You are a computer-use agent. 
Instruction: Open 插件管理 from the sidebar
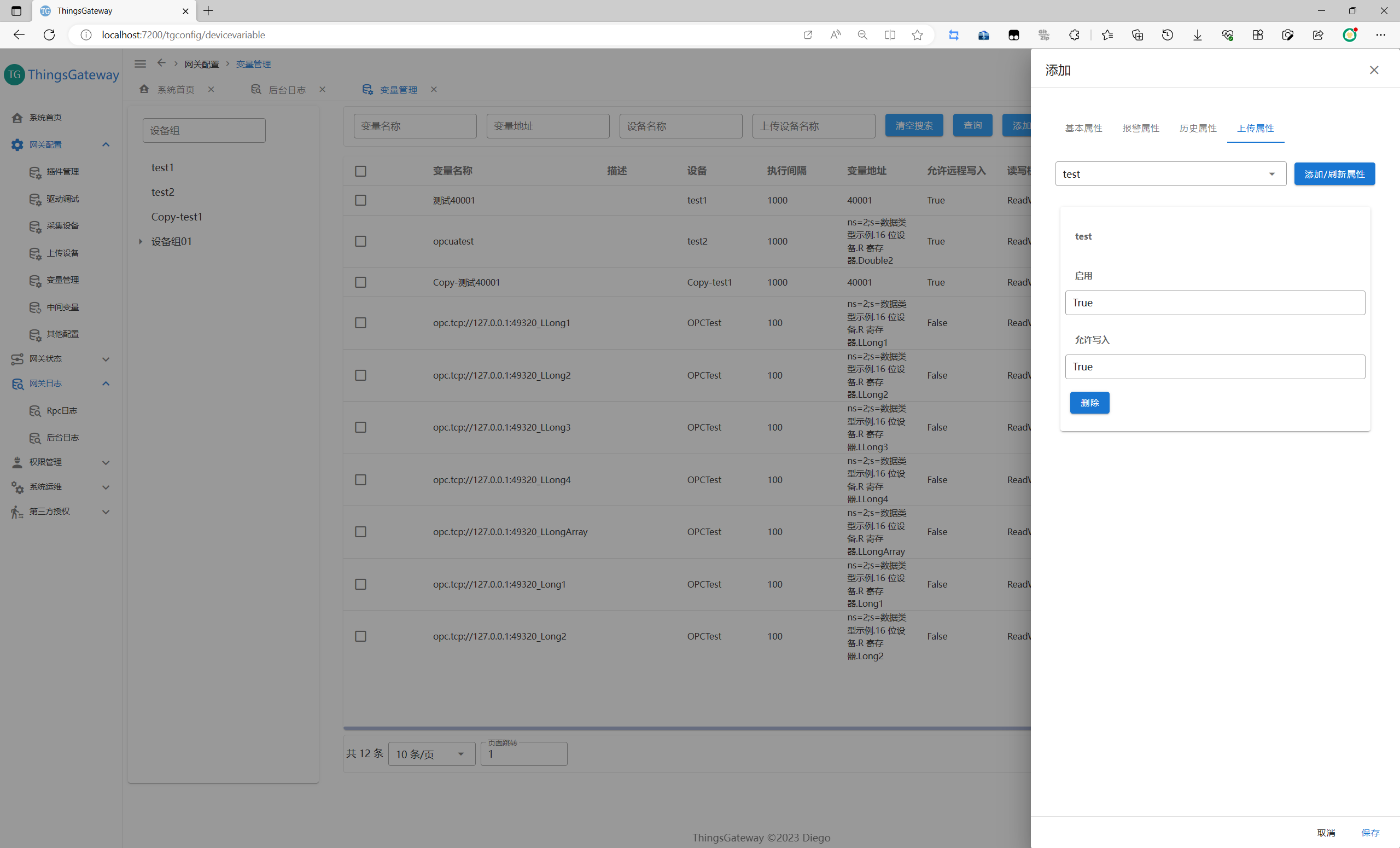pyautogui.click(x=62, y=172)
